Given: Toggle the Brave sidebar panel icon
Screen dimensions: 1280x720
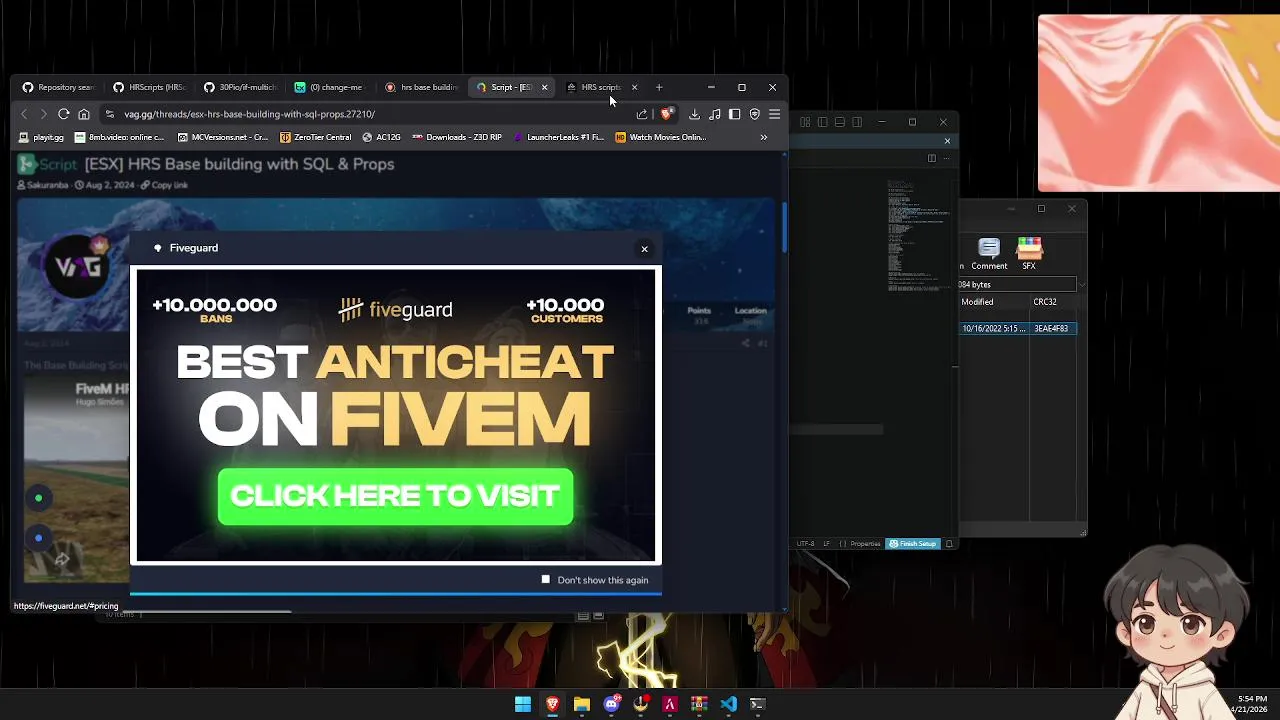Looking at the screenshot, I should [x=734, y=114].
